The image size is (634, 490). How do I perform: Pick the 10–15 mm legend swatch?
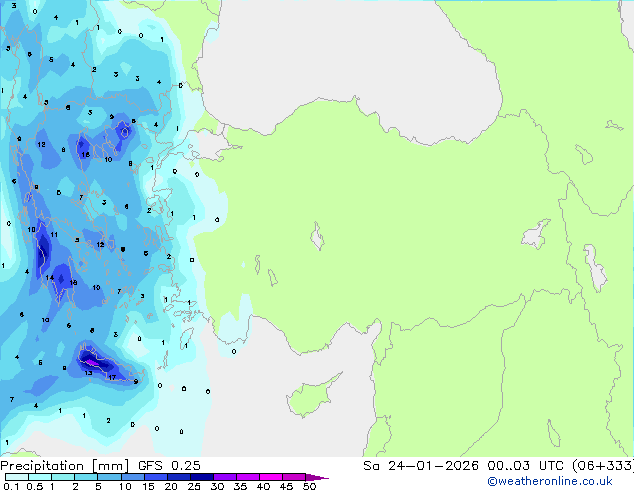[132, 477]
